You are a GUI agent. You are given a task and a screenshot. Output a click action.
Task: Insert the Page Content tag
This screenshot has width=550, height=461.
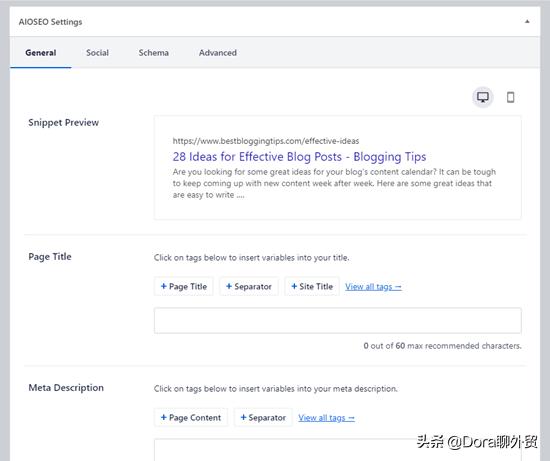[x=191, y=417]
